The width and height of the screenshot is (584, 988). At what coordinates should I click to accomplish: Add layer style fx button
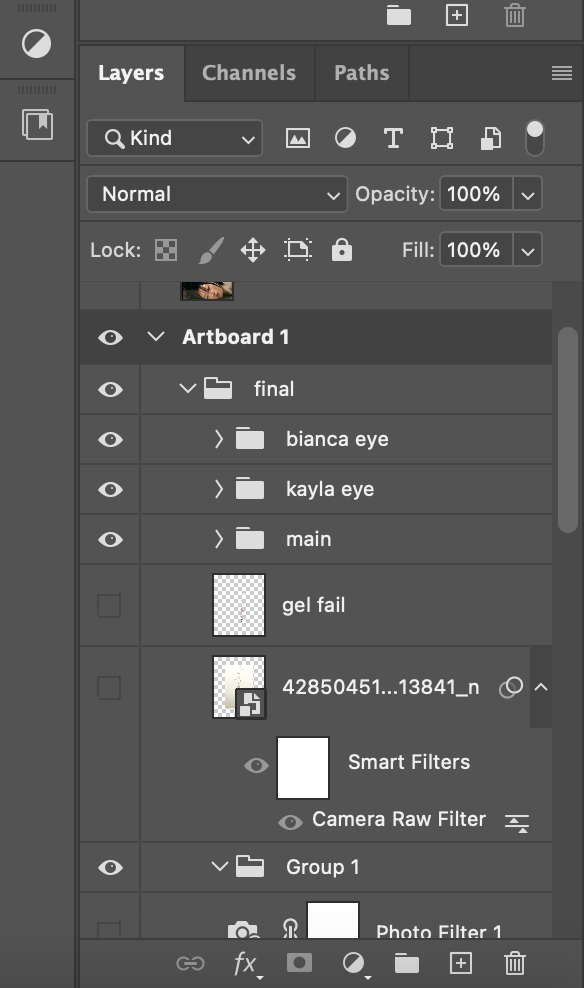[246, 964]
